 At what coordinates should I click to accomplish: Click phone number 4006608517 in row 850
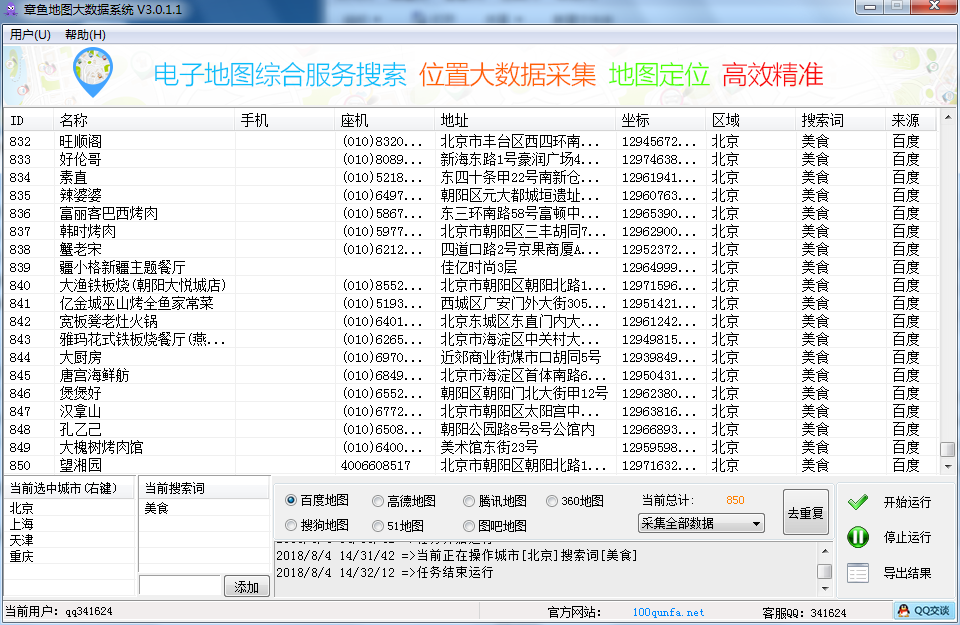pos(375,465)
